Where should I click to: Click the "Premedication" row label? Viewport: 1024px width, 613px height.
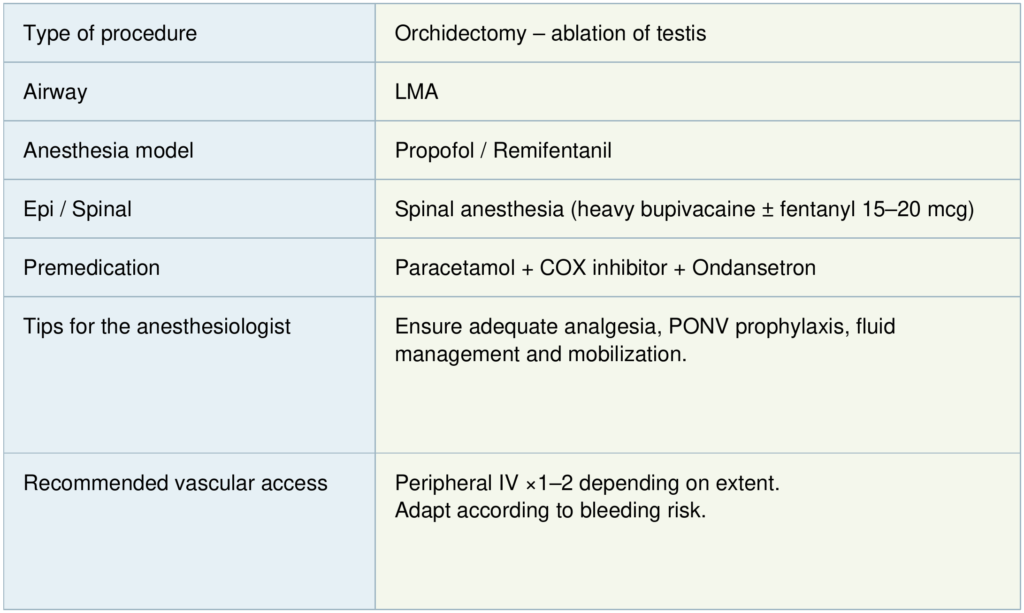91,268
